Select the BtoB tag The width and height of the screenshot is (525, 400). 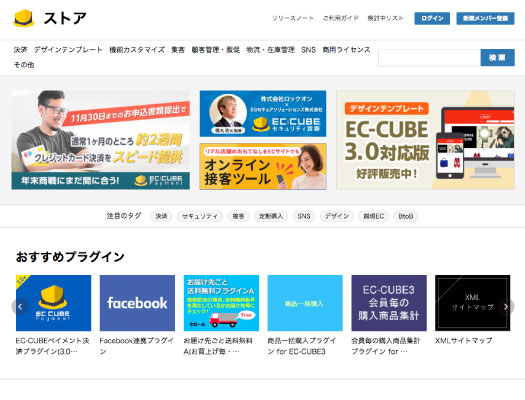(405, 216)
